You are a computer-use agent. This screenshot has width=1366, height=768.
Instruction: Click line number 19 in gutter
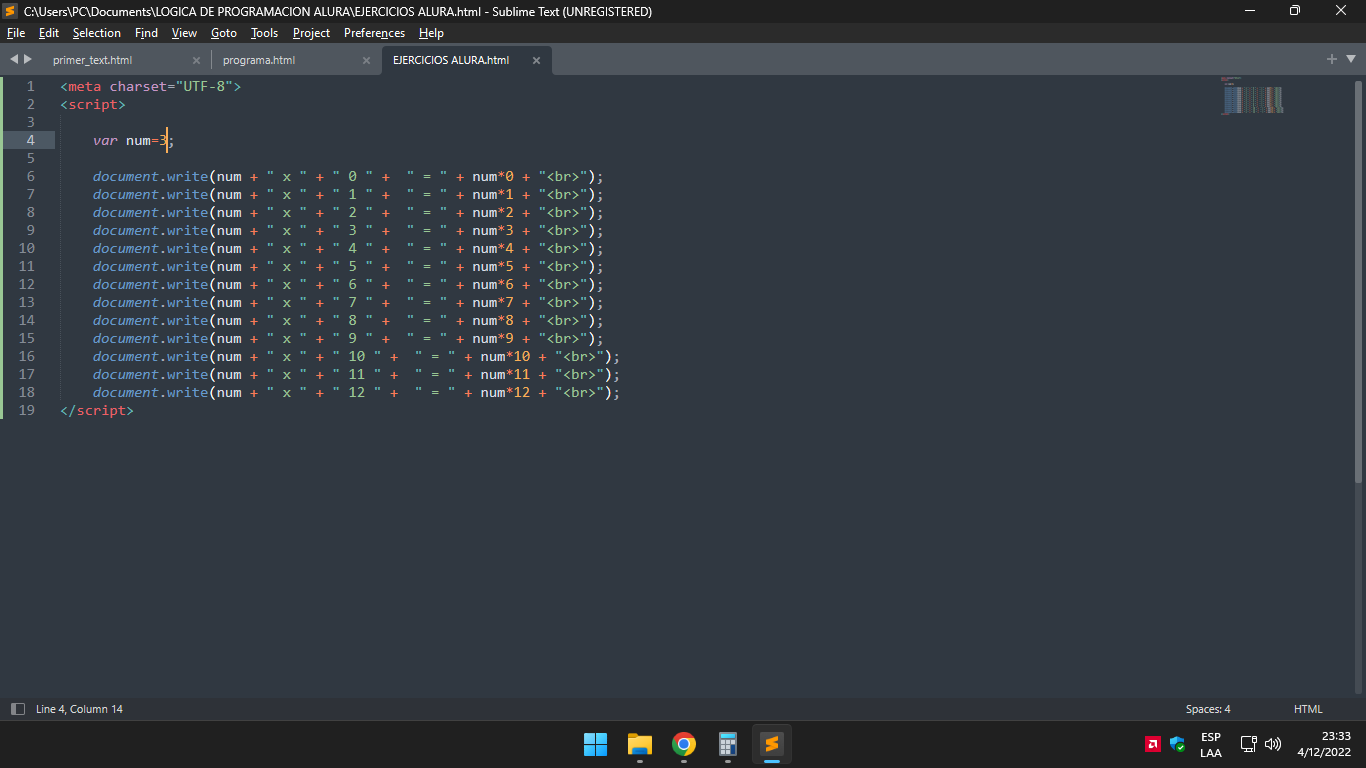(27, 410)
